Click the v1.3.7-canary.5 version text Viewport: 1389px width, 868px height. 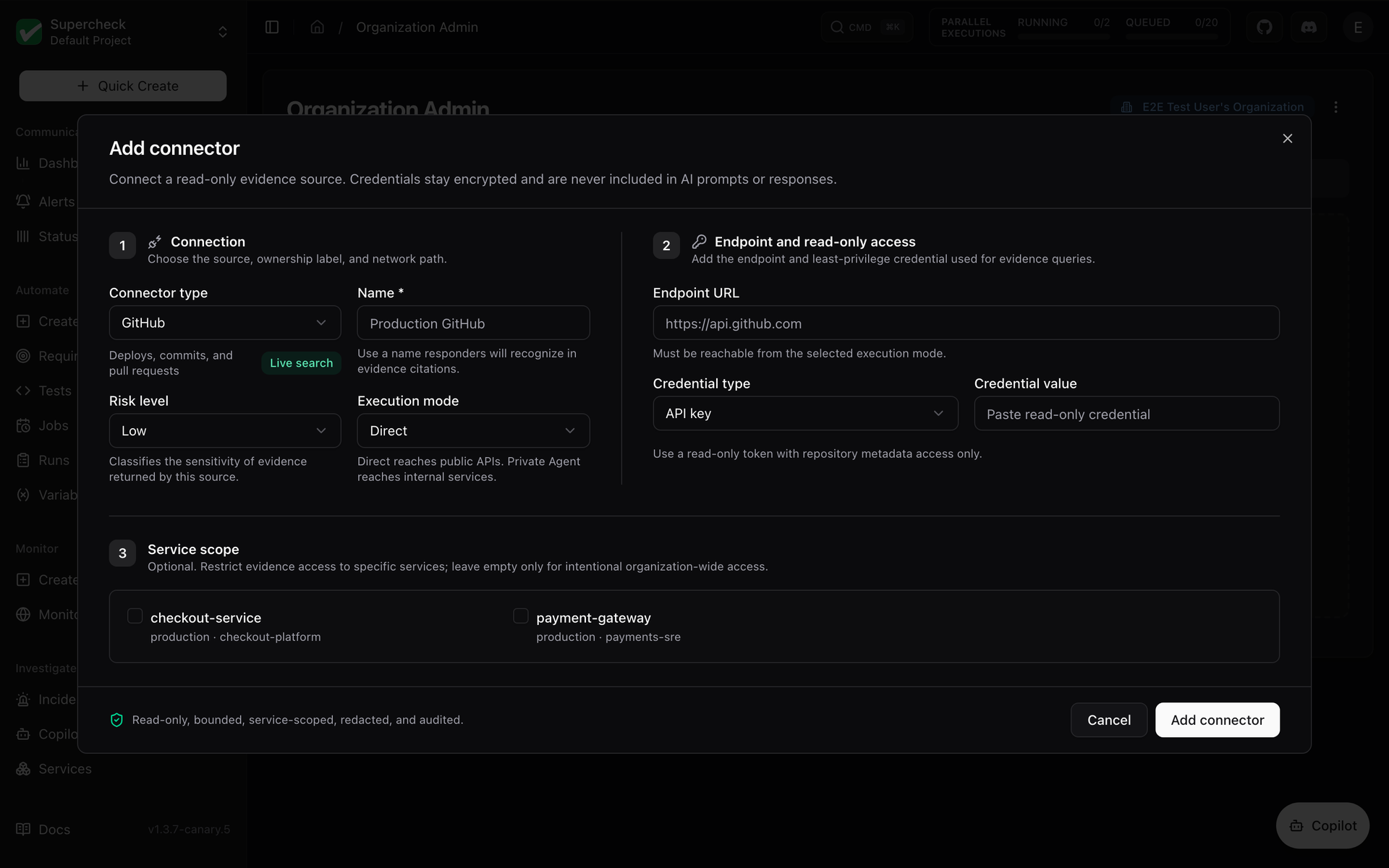(x=189, y=830)
